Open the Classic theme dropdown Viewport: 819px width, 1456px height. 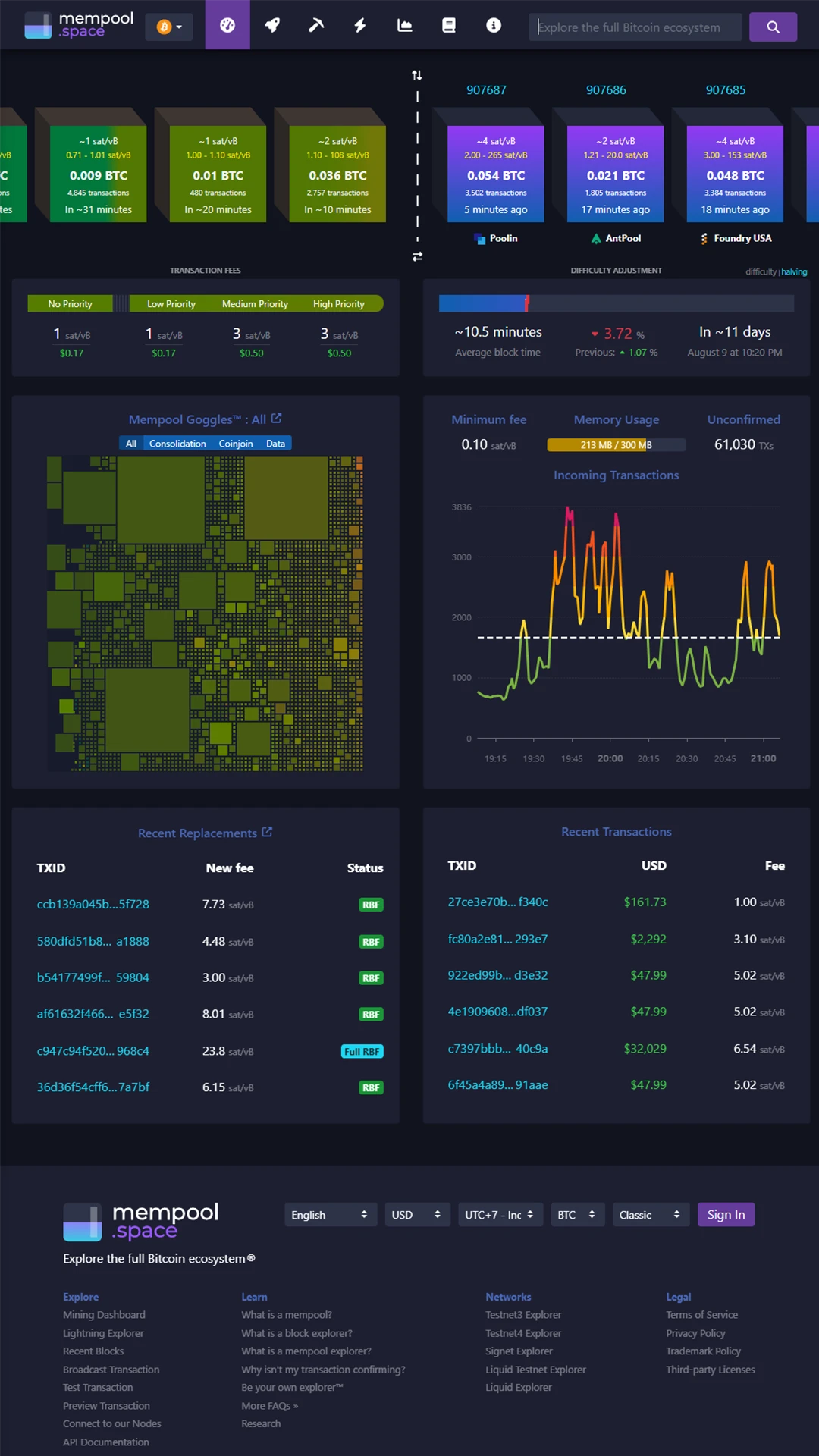651,1215
